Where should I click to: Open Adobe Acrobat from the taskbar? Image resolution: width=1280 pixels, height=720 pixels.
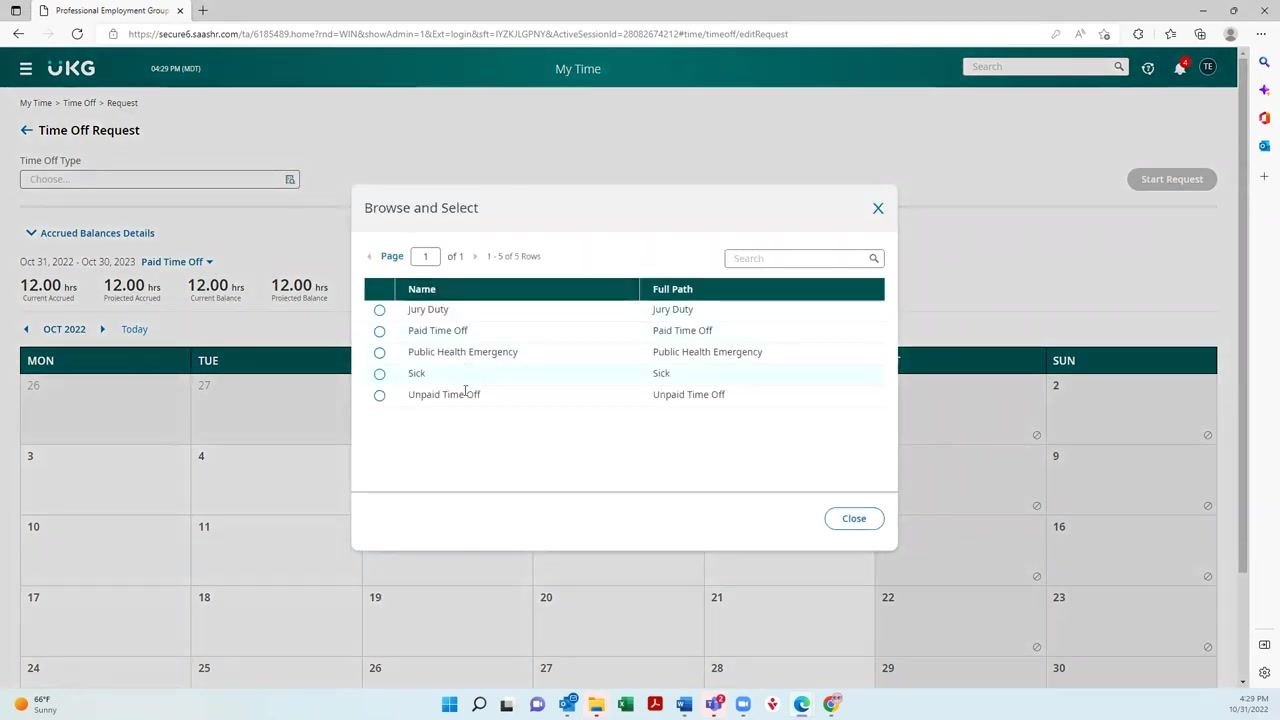point(655,705)
